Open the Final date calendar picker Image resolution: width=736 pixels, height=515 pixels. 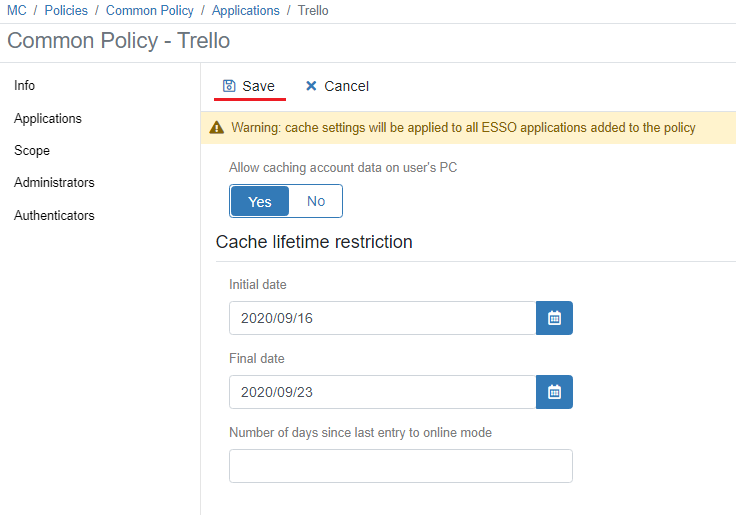554,392
